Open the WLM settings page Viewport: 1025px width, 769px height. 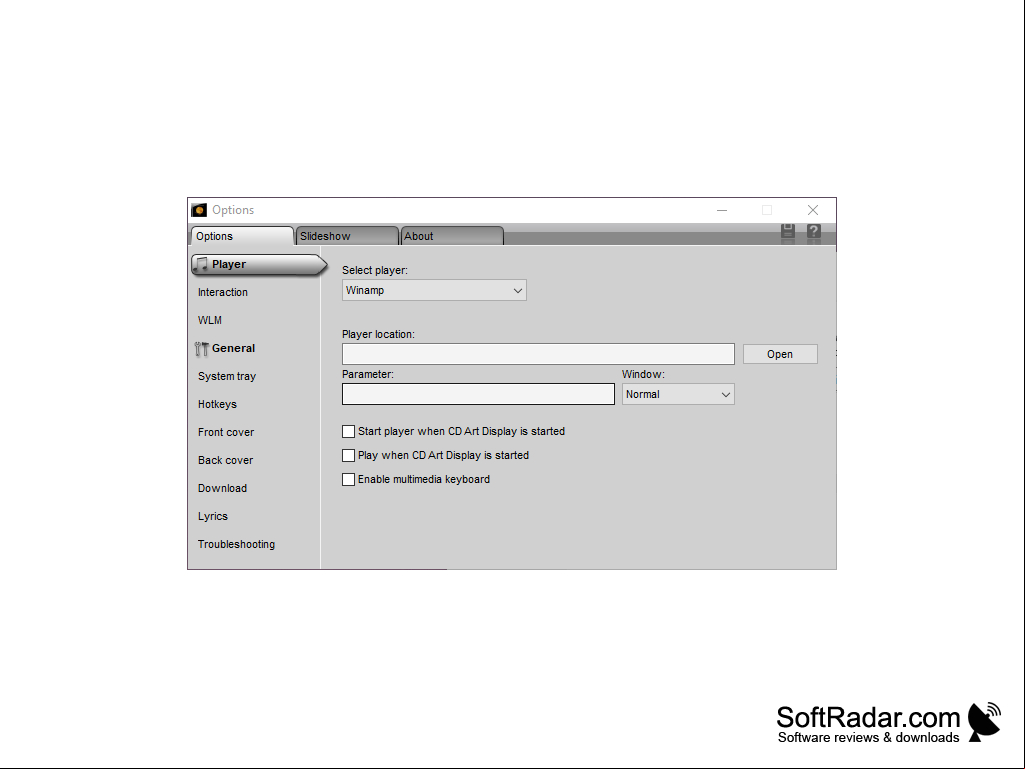[x=210, y=320]
